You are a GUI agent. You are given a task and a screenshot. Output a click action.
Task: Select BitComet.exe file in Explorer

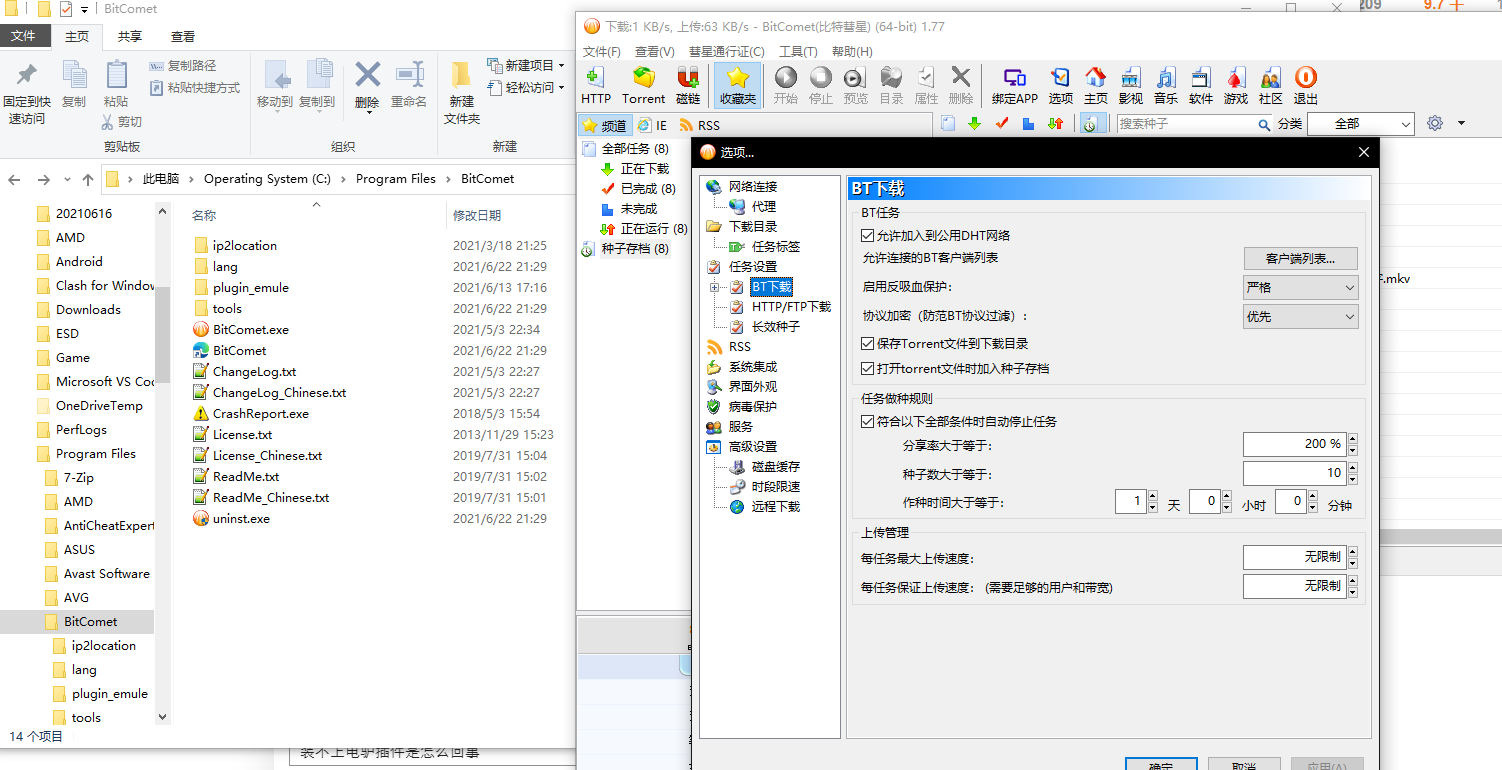(x=250, y=329)
